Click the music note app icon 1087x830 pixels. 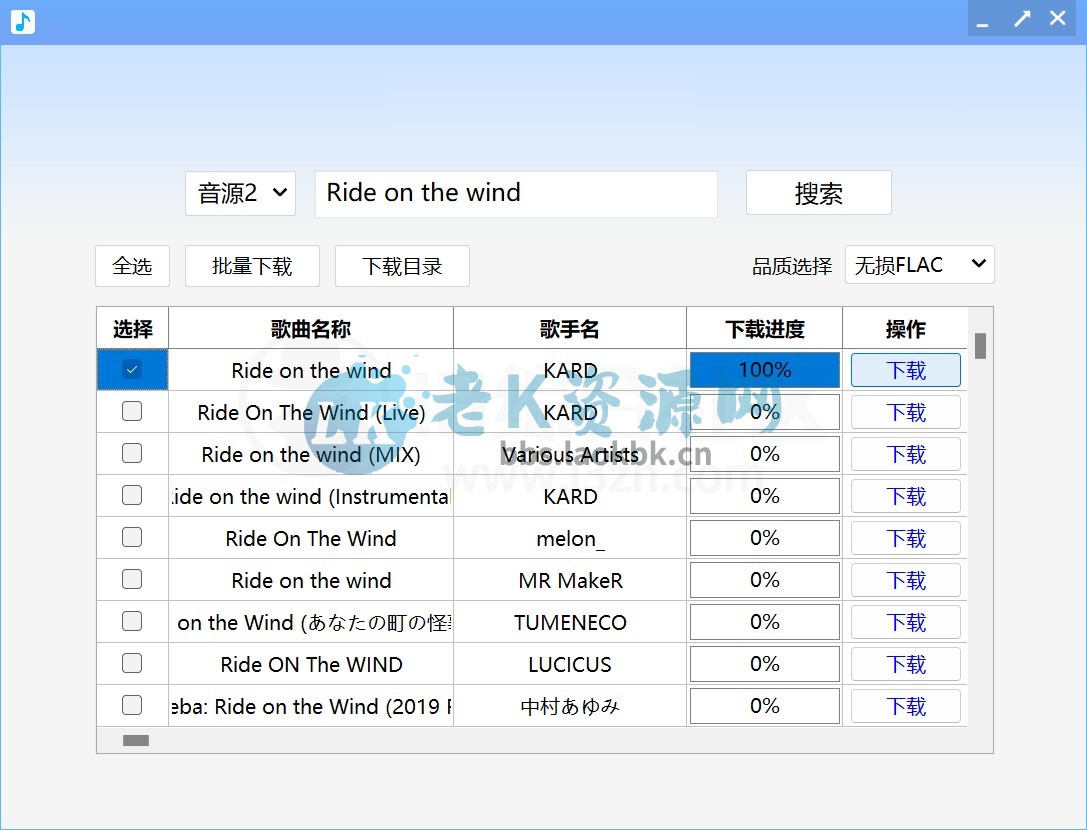pyautogui.click(x=23, y=22)
